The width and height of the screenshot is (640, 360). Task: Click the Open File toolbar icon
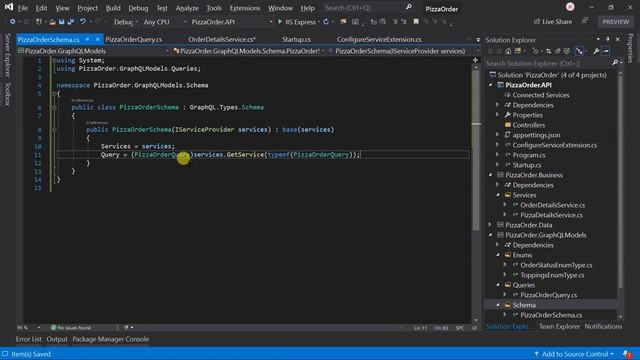52,22
